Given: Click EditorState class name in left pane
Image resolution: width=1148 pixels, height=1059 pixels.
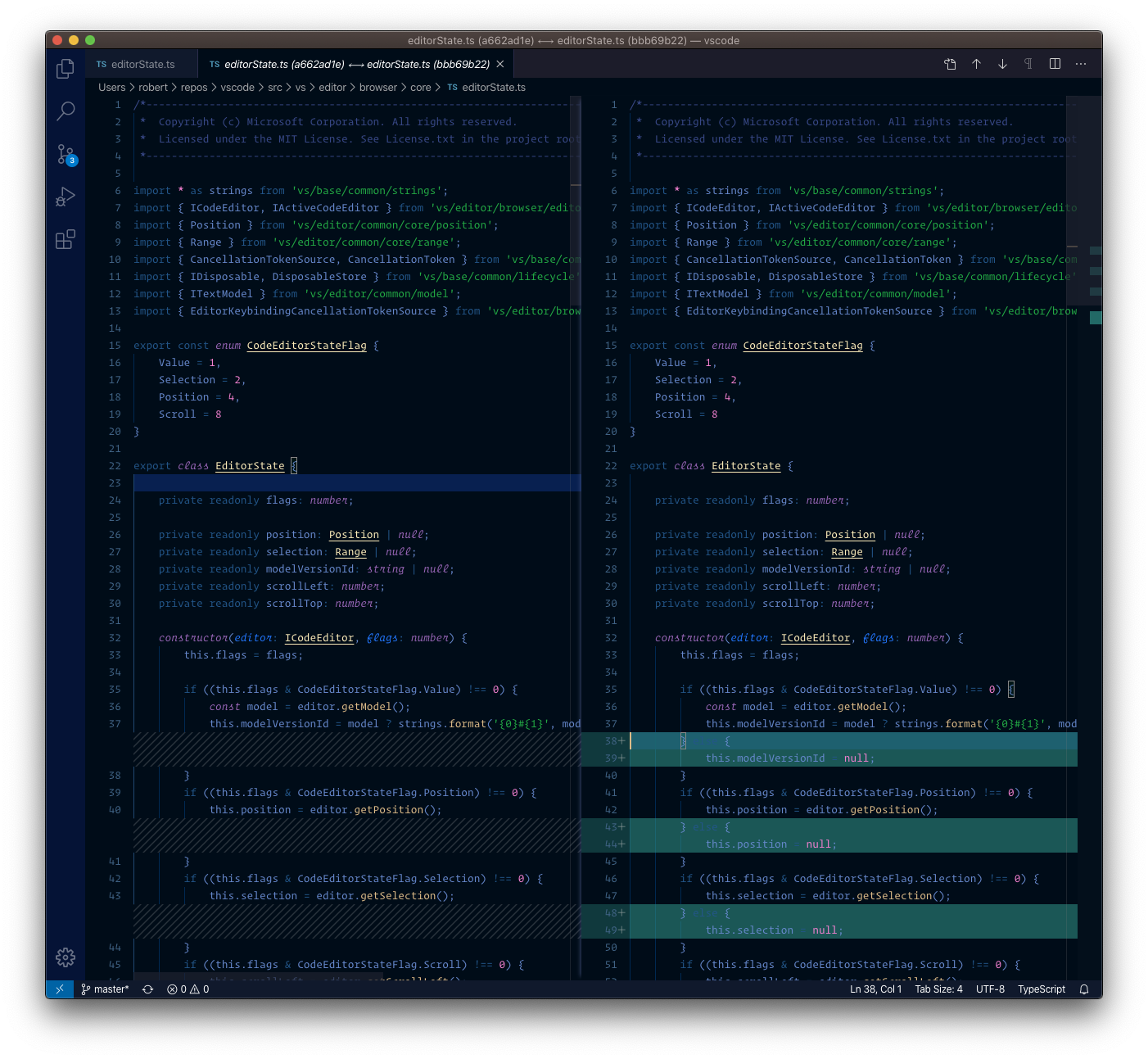Looking at the screenshot, I should tap(250, 466).
